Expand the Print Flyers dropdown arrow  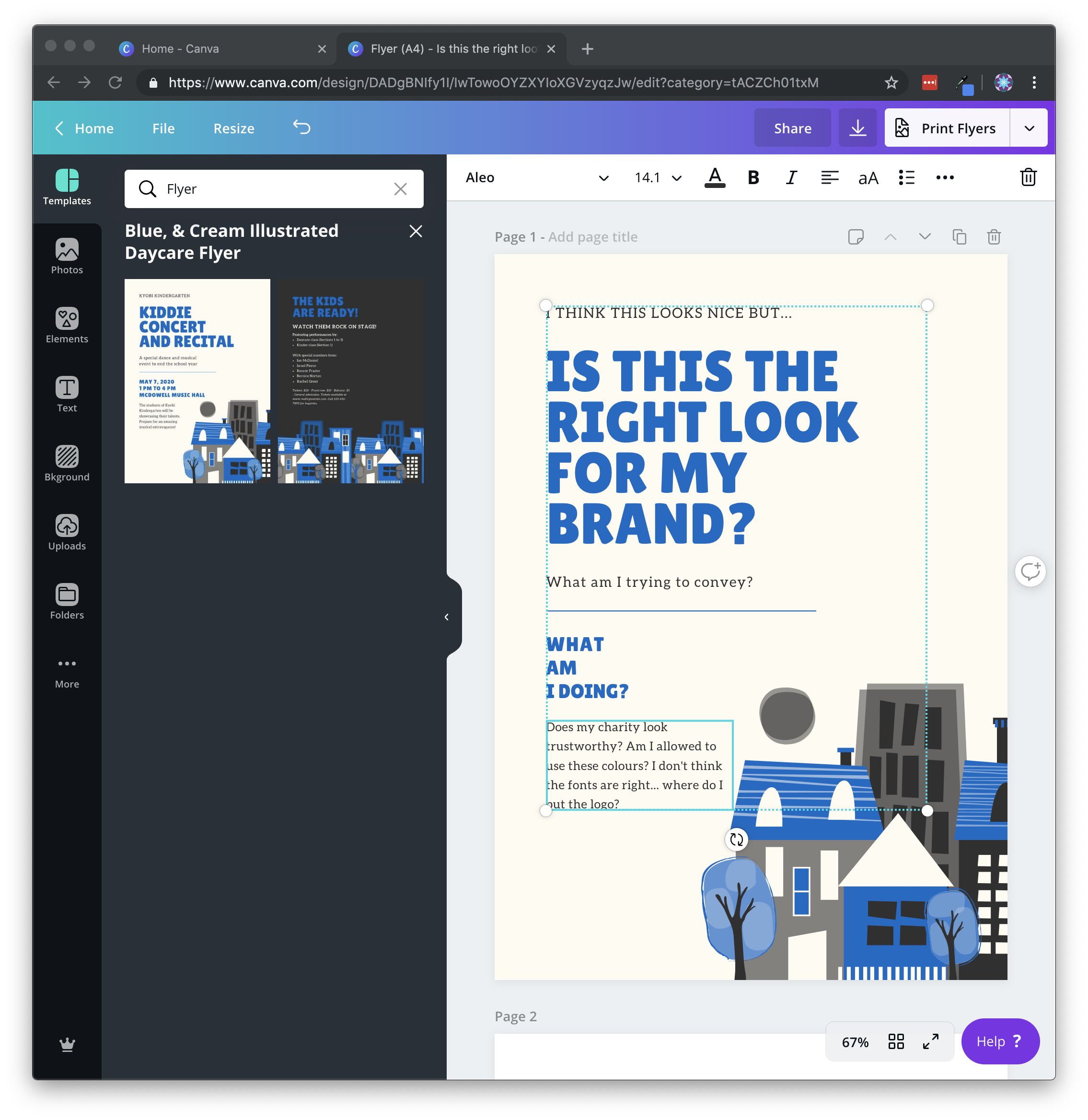1029,128
